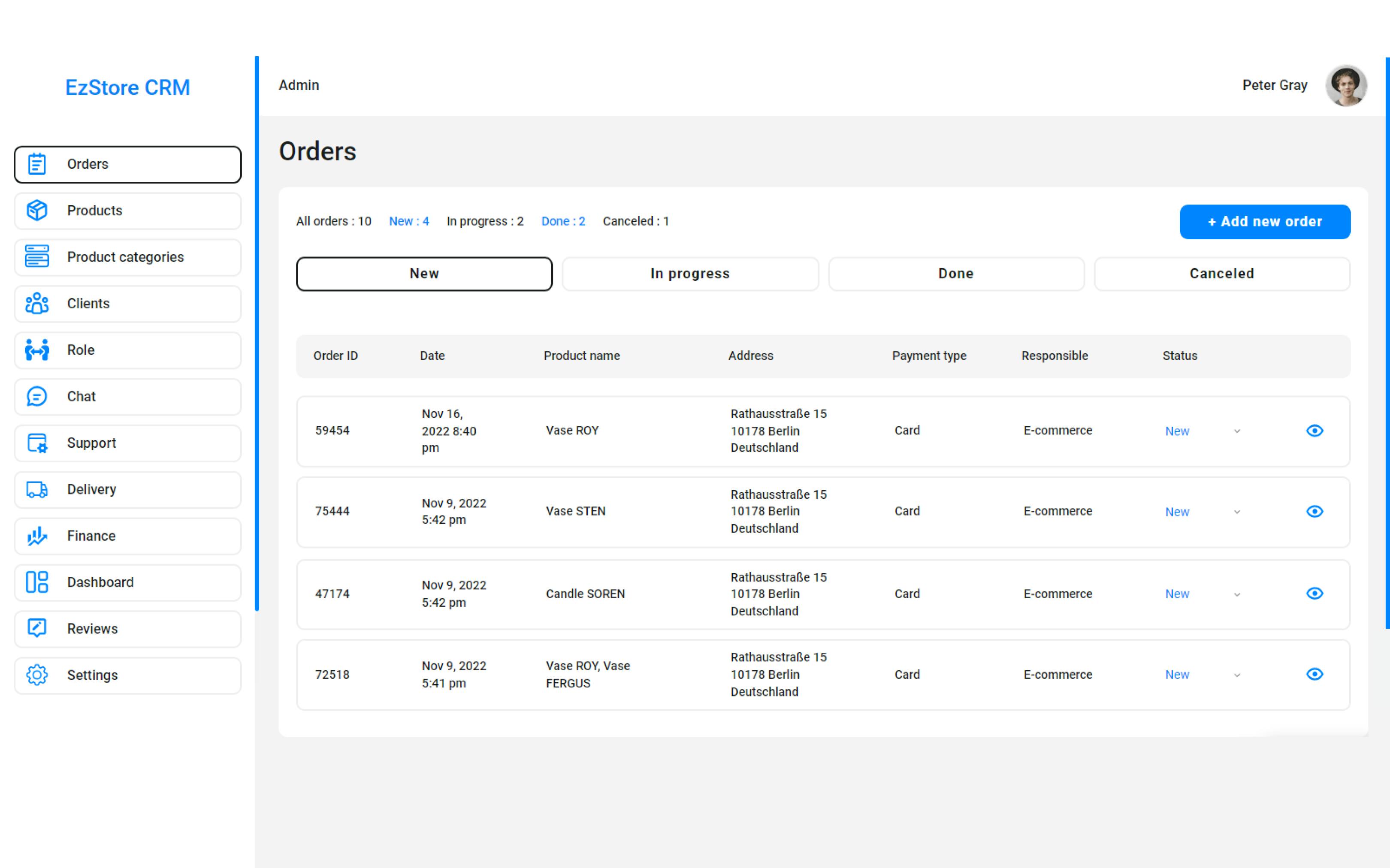Image resolution: width=1390 pixels, height=868 pixels.
Task: Click the Products box icon in sidebar
Action: pos(37,211)
